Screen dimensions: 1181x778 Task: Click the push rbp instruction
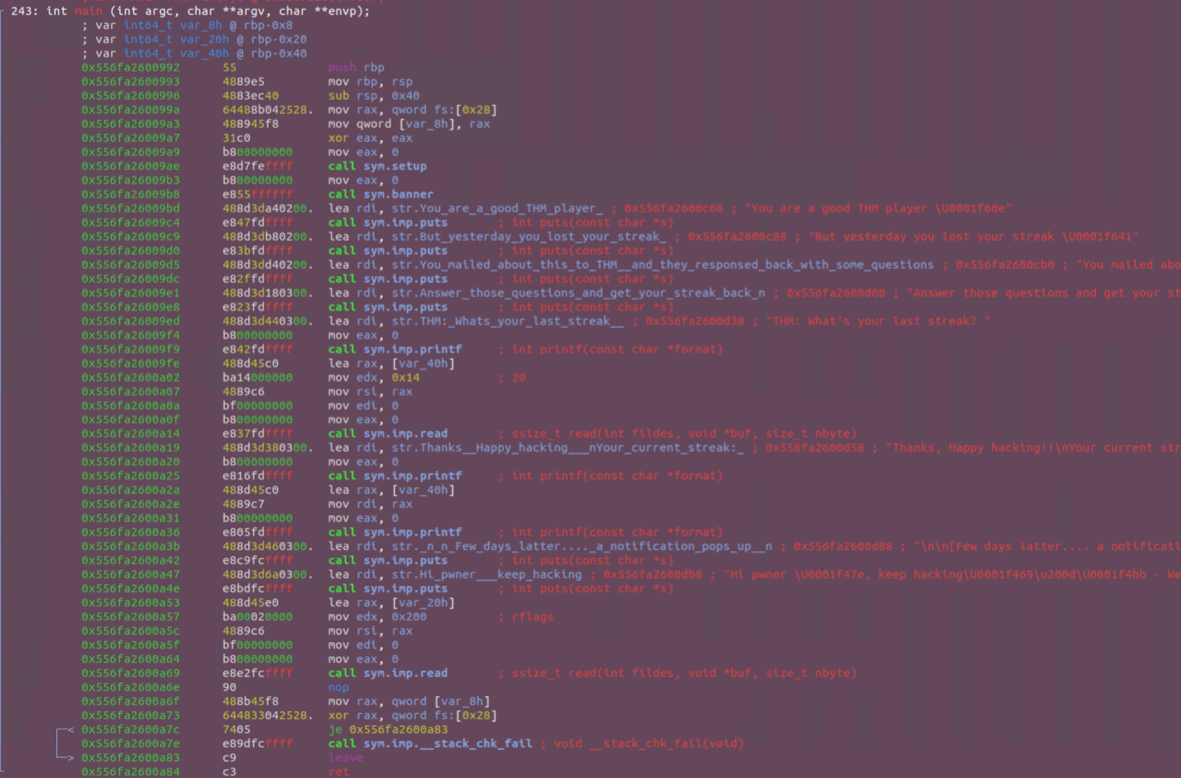[x=356, y=68]
